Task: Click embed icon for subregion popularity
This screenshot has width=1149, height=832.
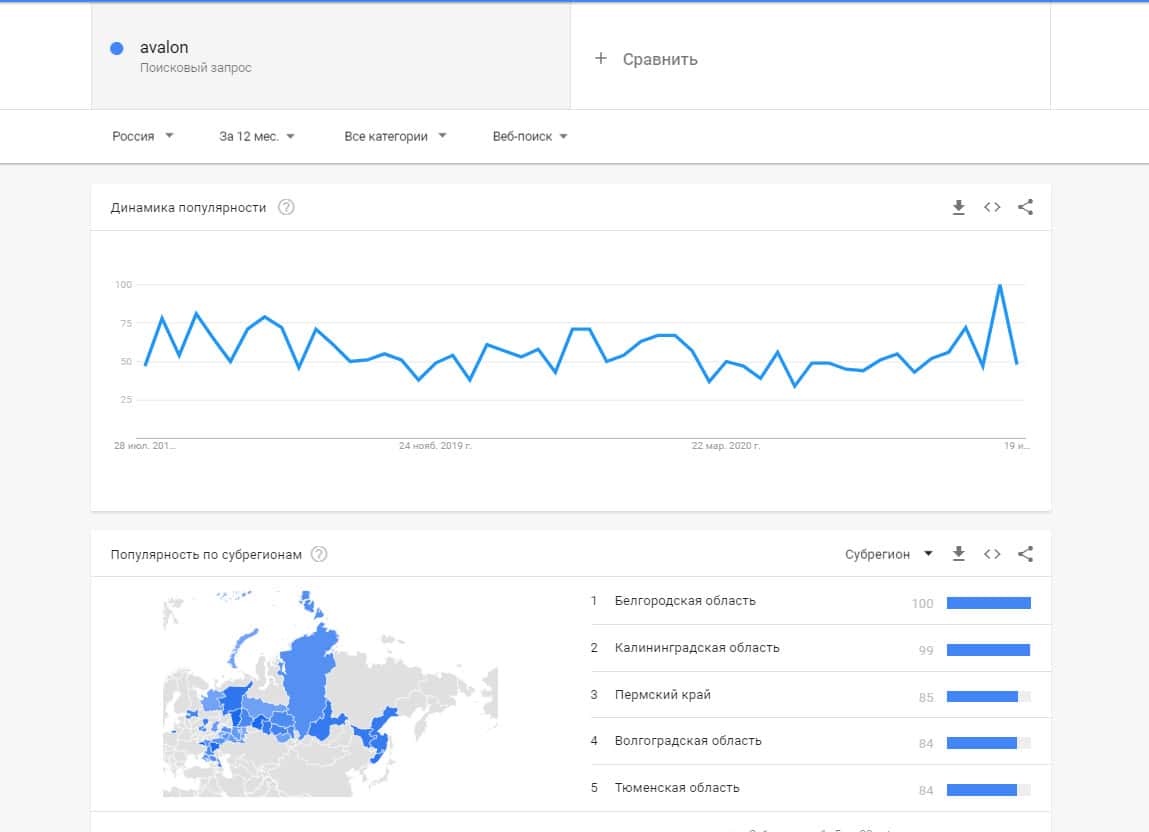Action: (x=992, y=554)
